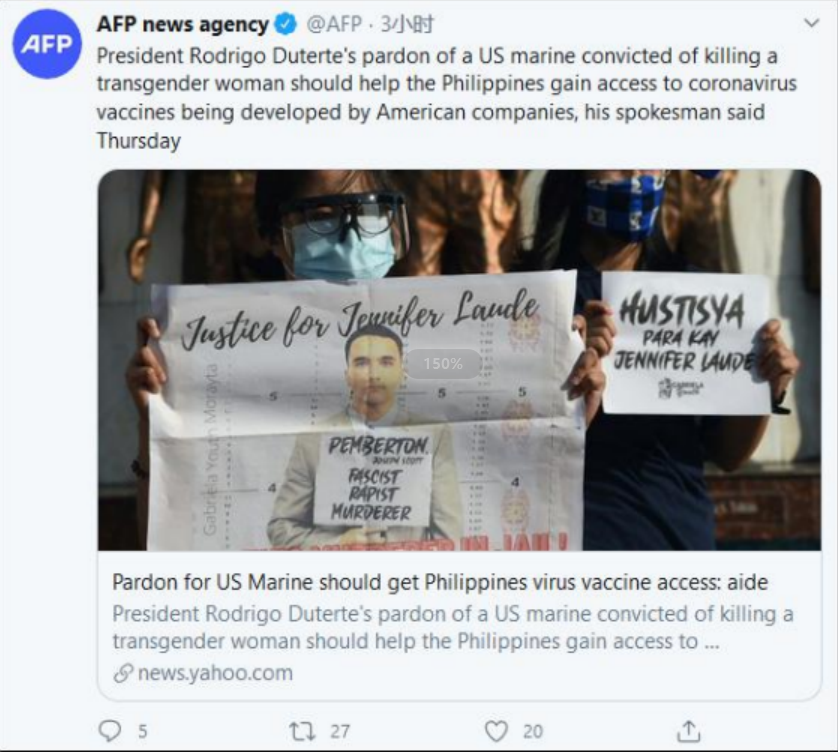Click the @AFP handle
Image resolution: width=838 pixels, height=752 pixels.
click(x=333, y=25)
